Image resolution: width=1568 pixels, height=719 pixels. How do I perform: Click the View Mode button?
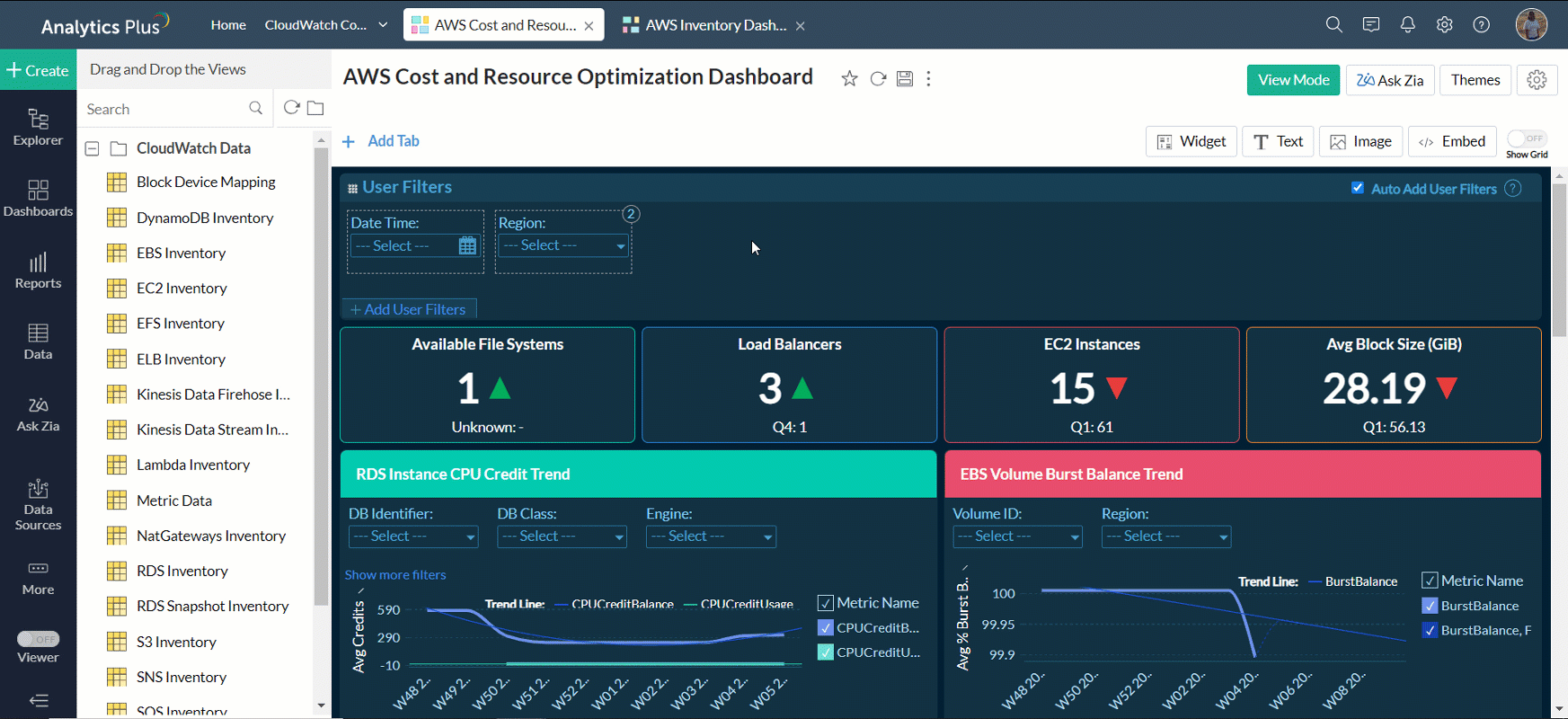click(1293, 80)
